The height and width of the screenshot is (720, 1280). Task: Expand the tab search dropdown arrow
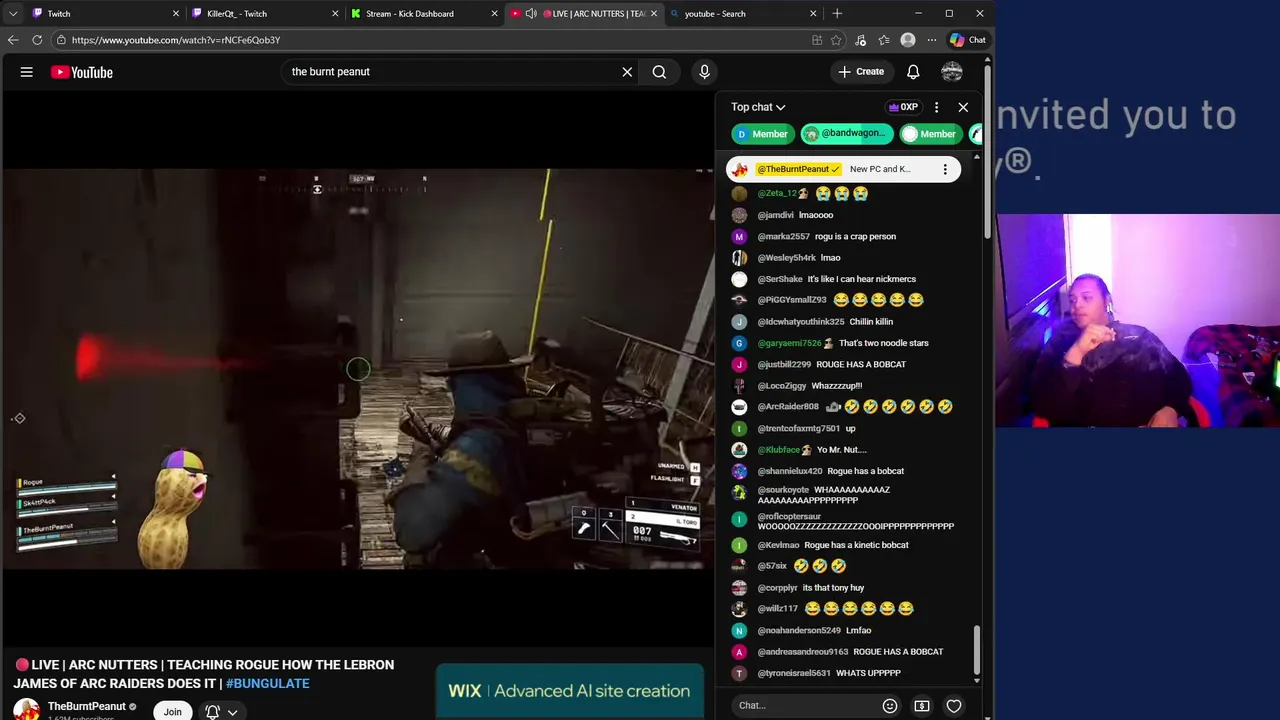pyautogui.click(x=13, y=14)
